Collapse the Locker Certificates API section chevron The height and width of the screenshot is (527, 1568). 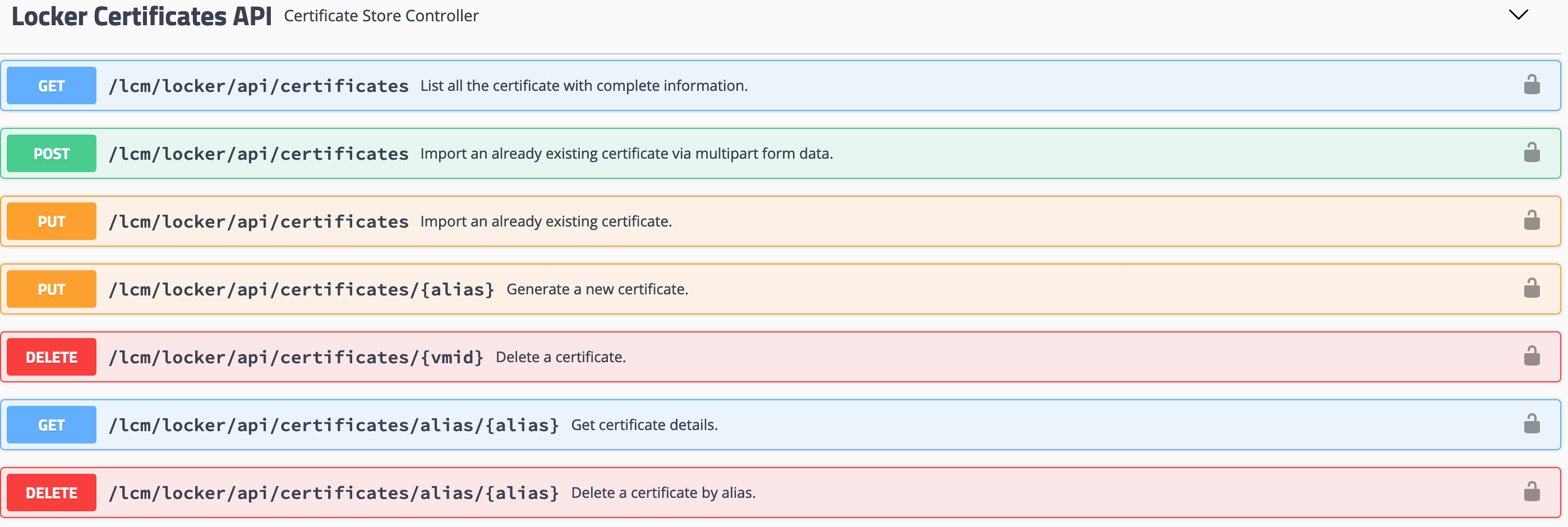1518,15
